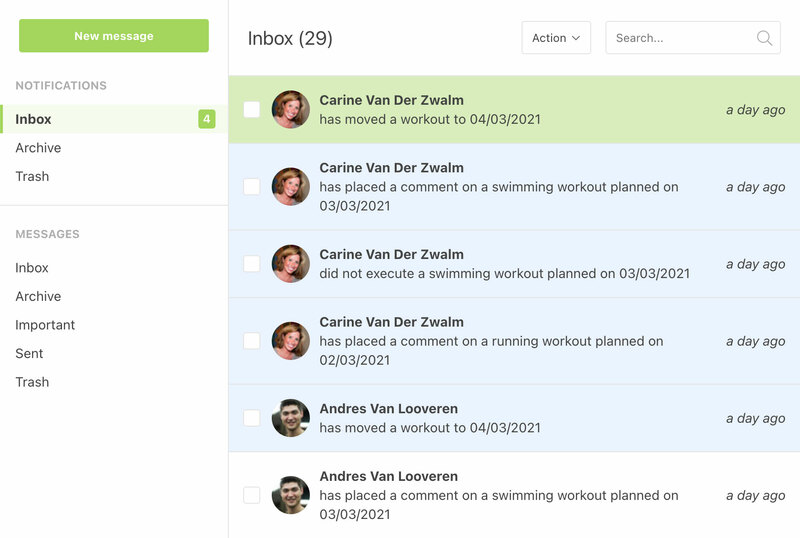Click the Inbox unread count badge
Image resolution: width=800 pixels, height=538 pixels.
tap(206, 119)
